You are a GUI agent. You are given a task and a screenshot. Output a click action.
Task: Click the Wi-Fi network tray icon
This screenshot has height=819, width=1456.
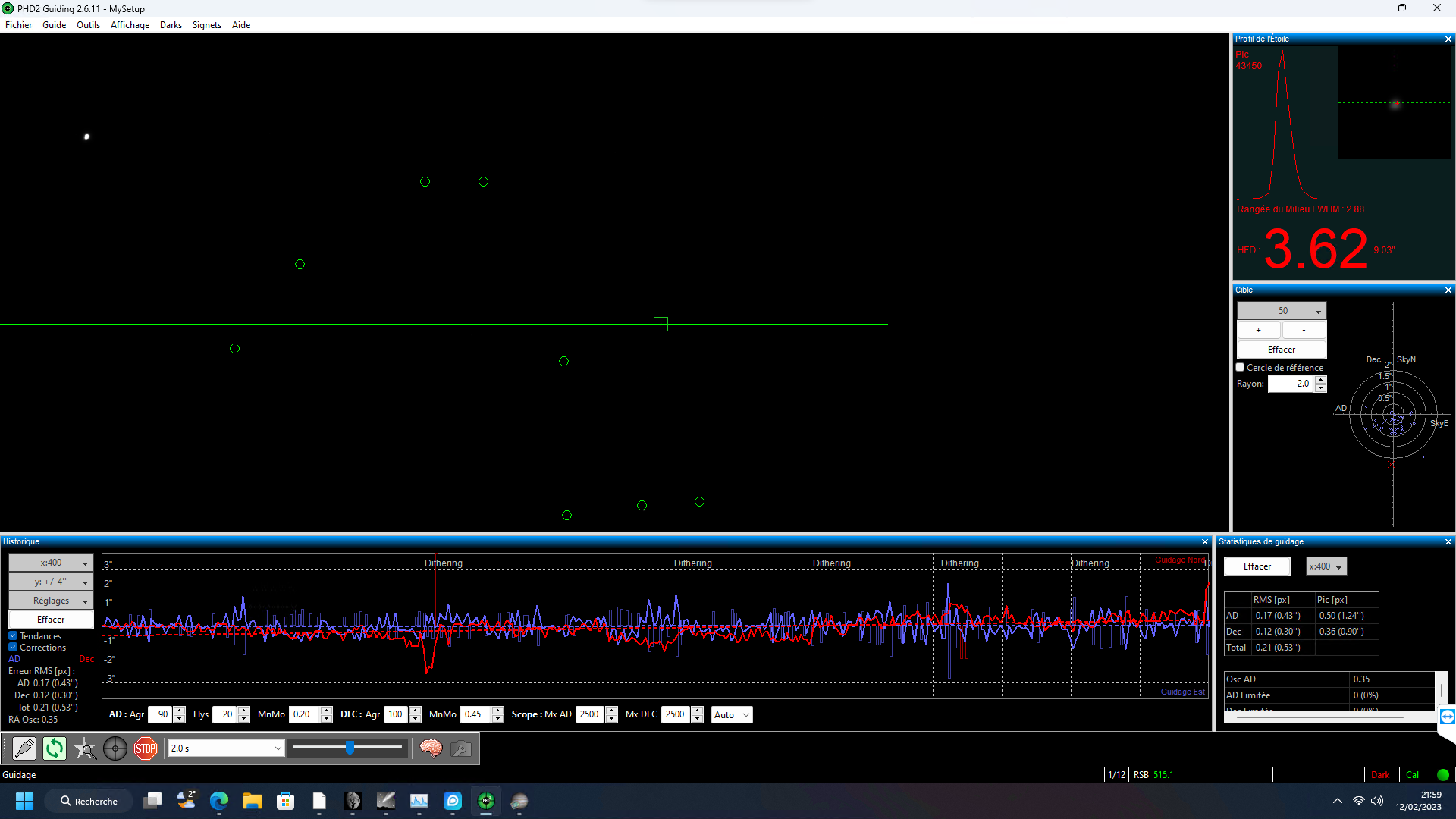click(x=1358, y=801)
